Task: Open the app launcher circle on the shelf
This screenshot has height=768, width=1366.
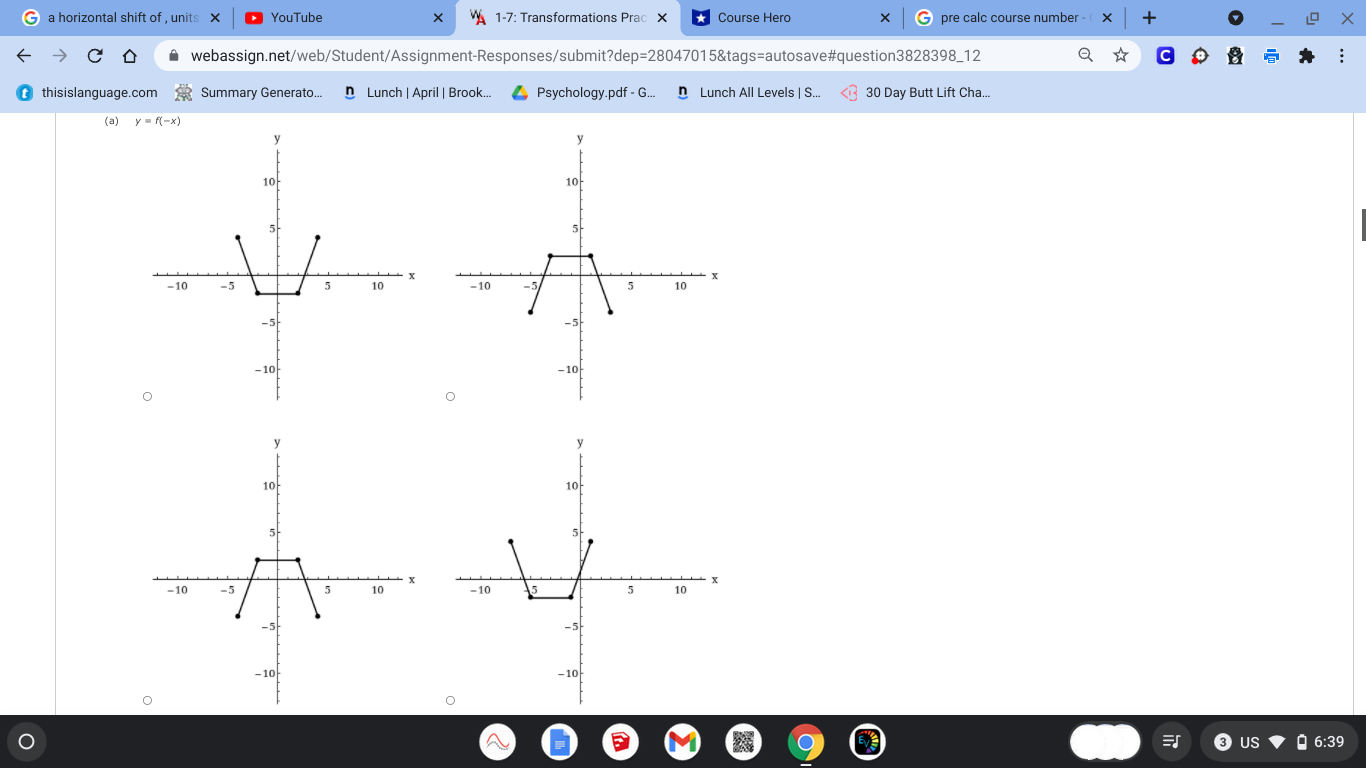Action: click(x=27, y=742)
